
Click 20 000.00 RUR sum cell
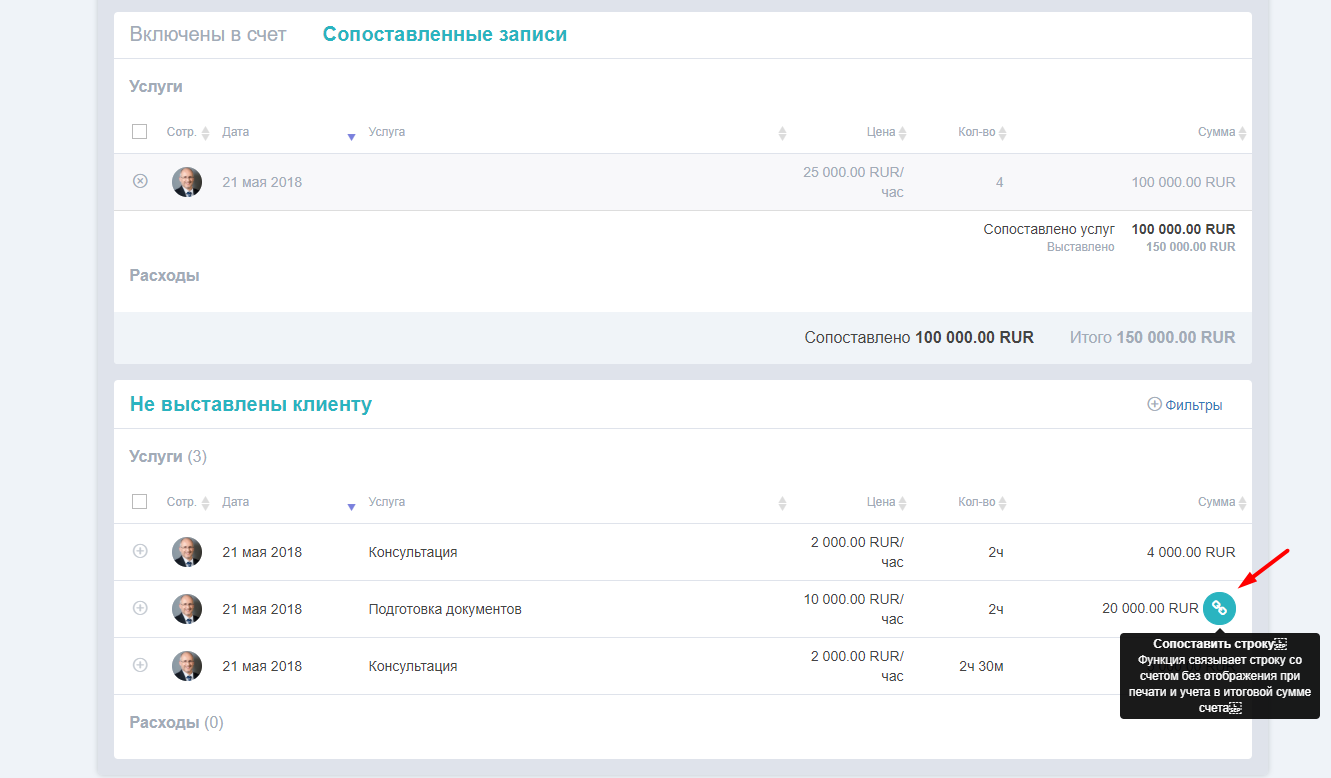(x=1150, y=608)
